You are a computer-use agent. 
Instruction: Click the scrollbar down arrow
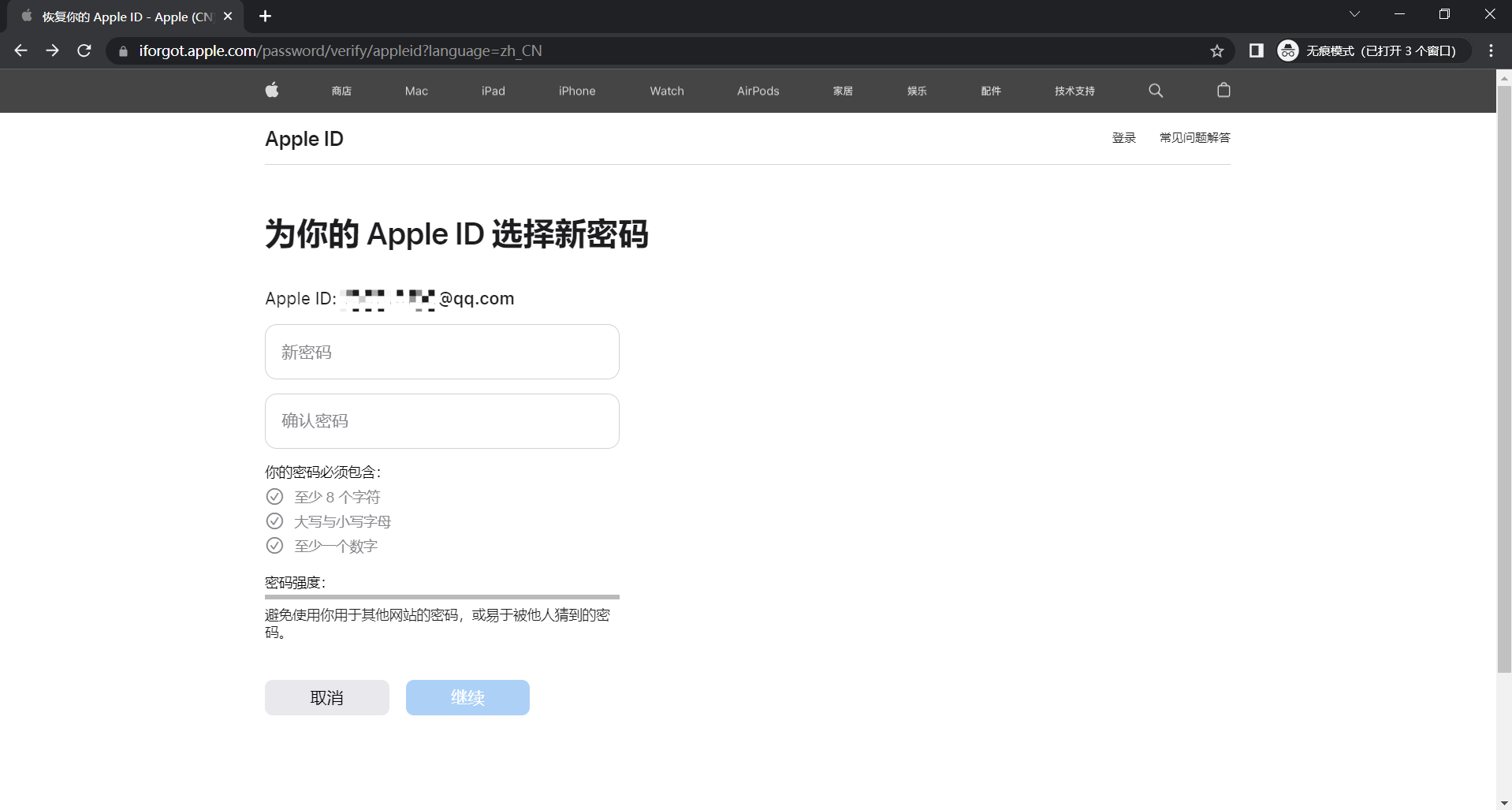coord(1504,803)
